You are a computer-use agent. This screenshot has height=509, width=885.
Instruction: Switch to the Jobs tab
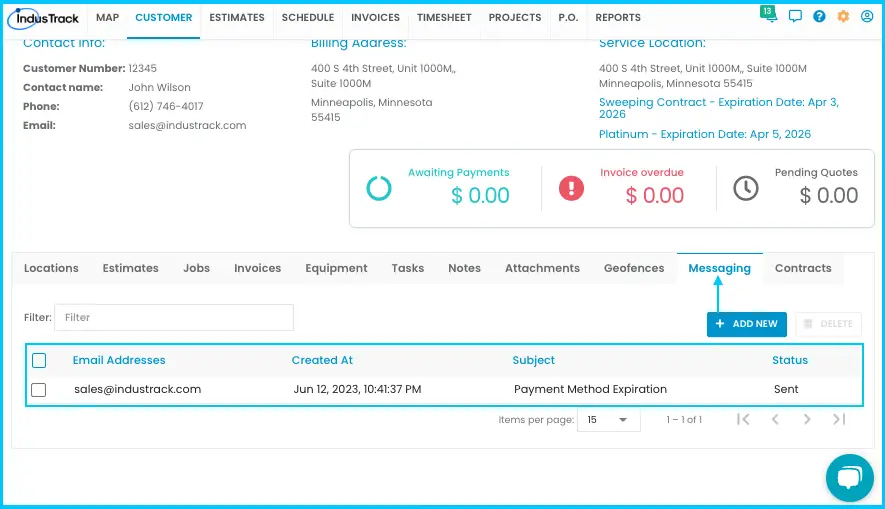[196, 269]
